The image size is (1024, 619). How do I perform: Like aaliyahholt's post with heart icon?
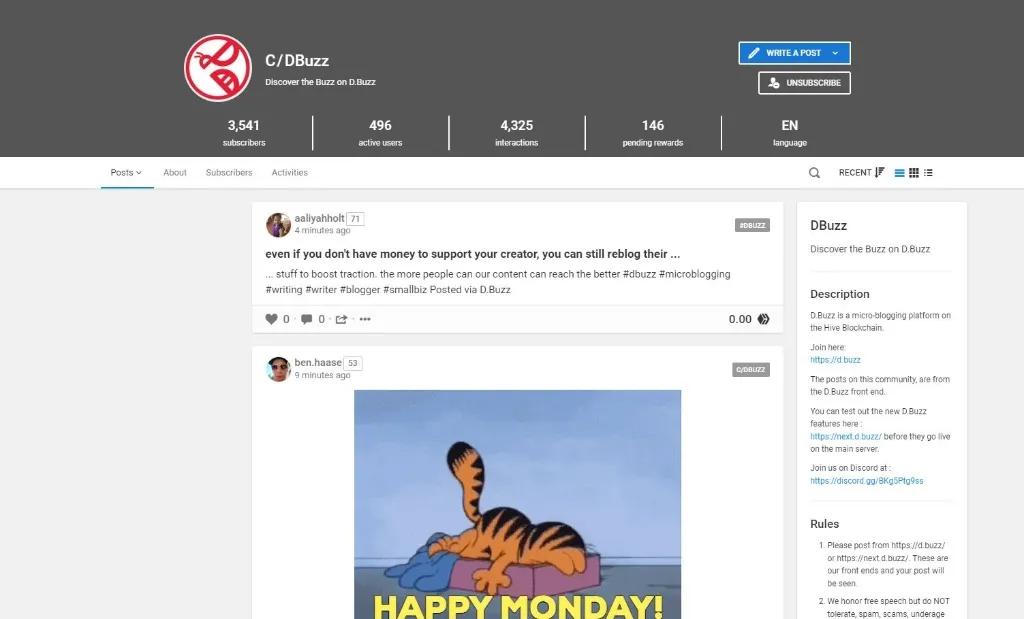(x=272, y=319)
